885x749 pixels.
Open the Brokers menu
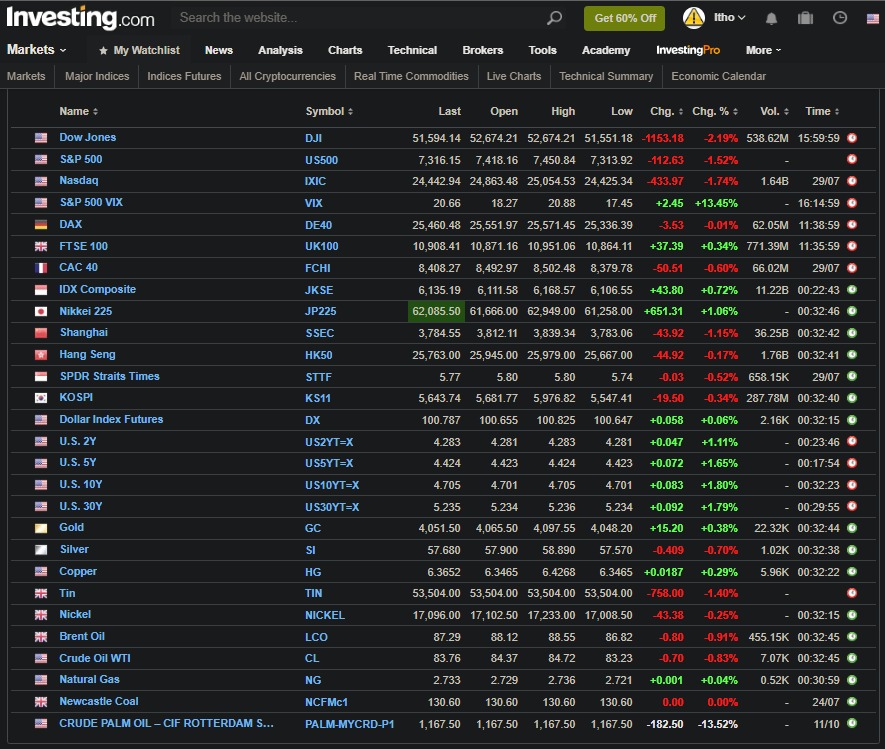pyautogui.click(x=483, y=50)
